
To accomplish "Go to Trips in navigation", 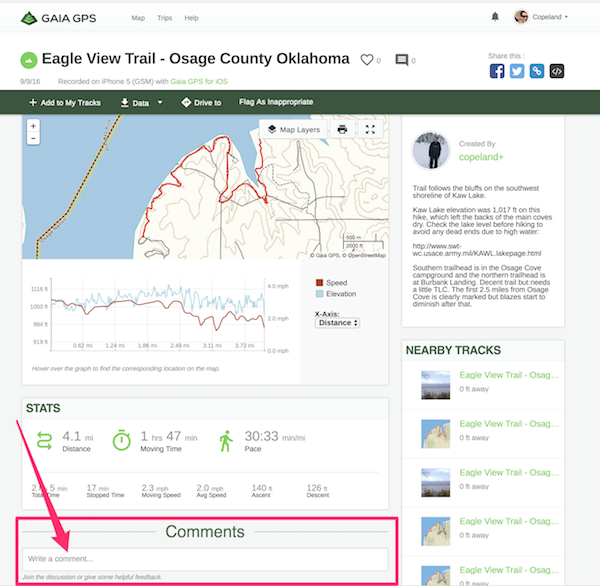I will click(x=165, y=18).
